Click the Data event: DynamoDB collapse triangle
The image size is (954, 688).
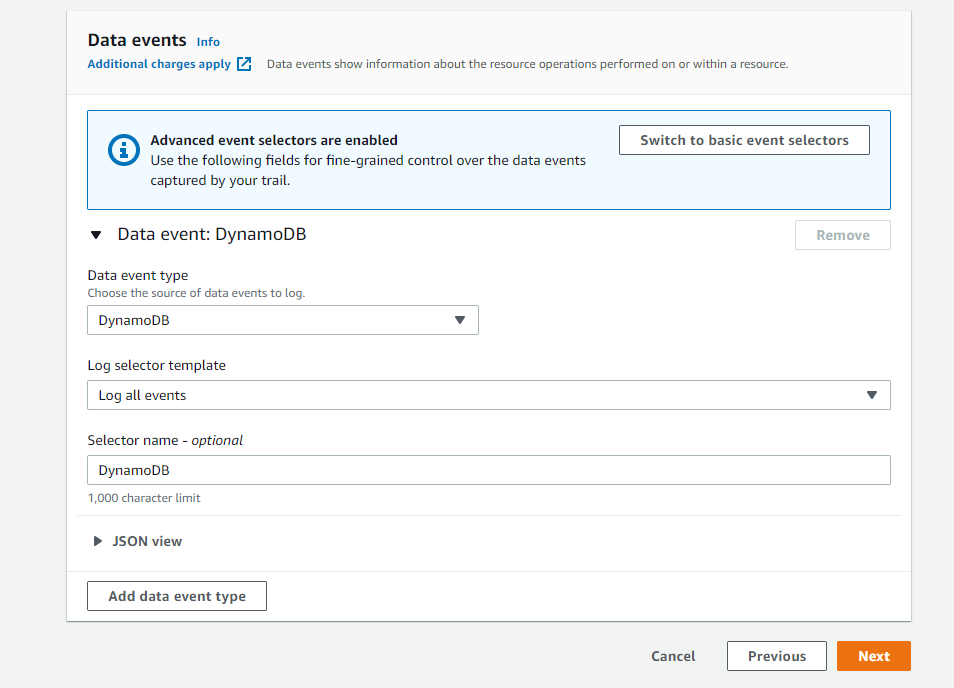click(x=95, y=234)
